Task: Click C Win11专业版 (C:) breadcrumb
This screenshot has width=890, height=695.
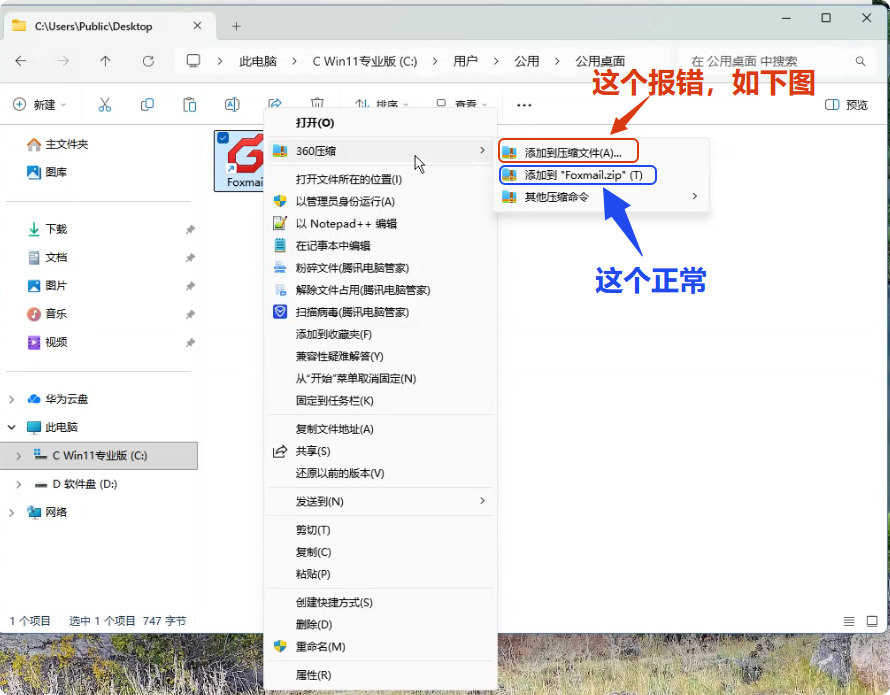Action: [364, 61]
